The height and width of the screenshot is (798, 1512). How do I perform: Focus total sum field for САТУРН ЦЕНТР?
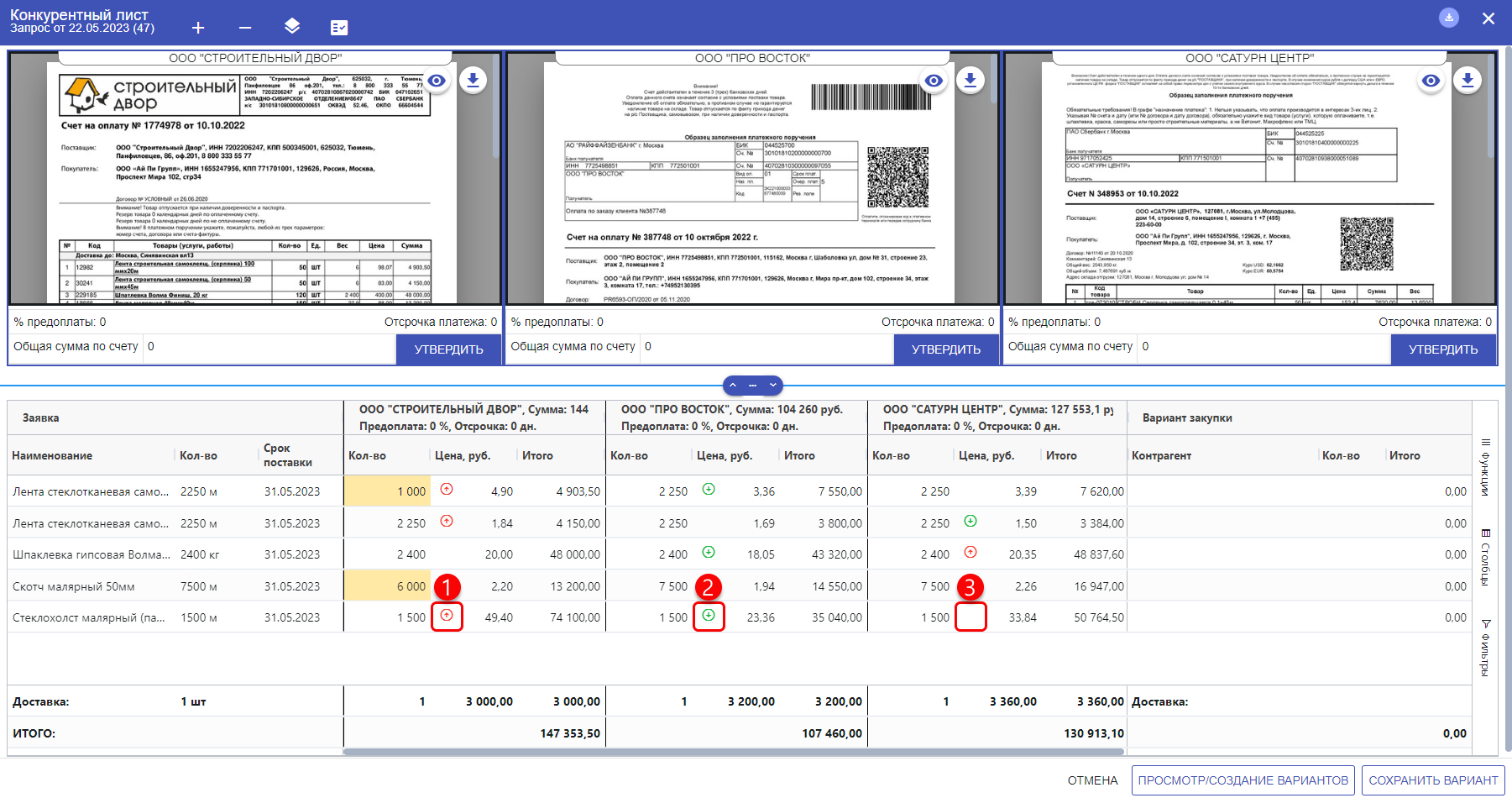coord(1263,347)
